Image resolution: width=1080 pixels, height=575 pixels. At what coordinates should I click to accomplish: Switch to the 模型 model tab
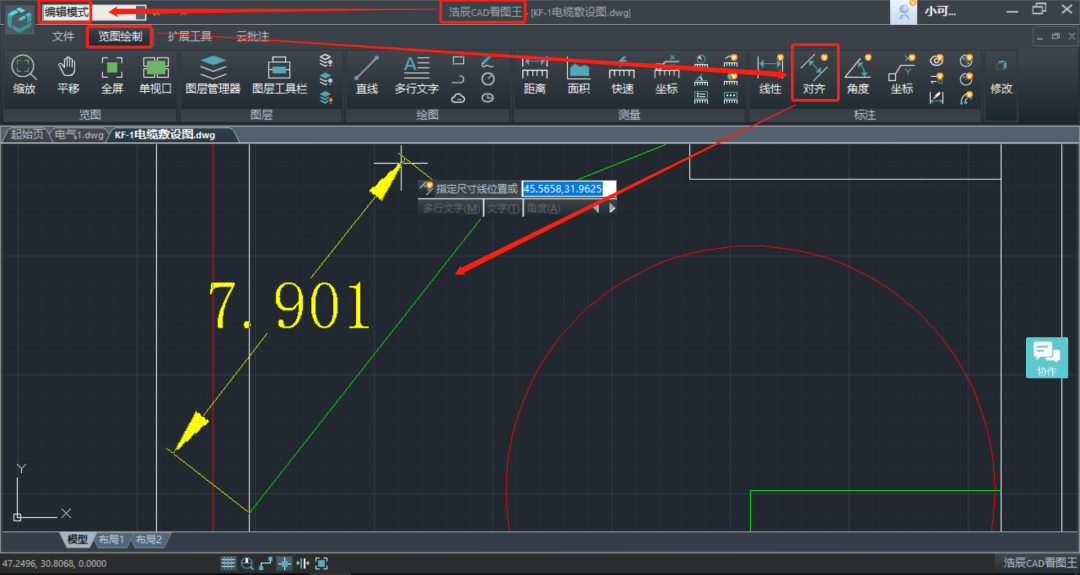click(77, 539)
